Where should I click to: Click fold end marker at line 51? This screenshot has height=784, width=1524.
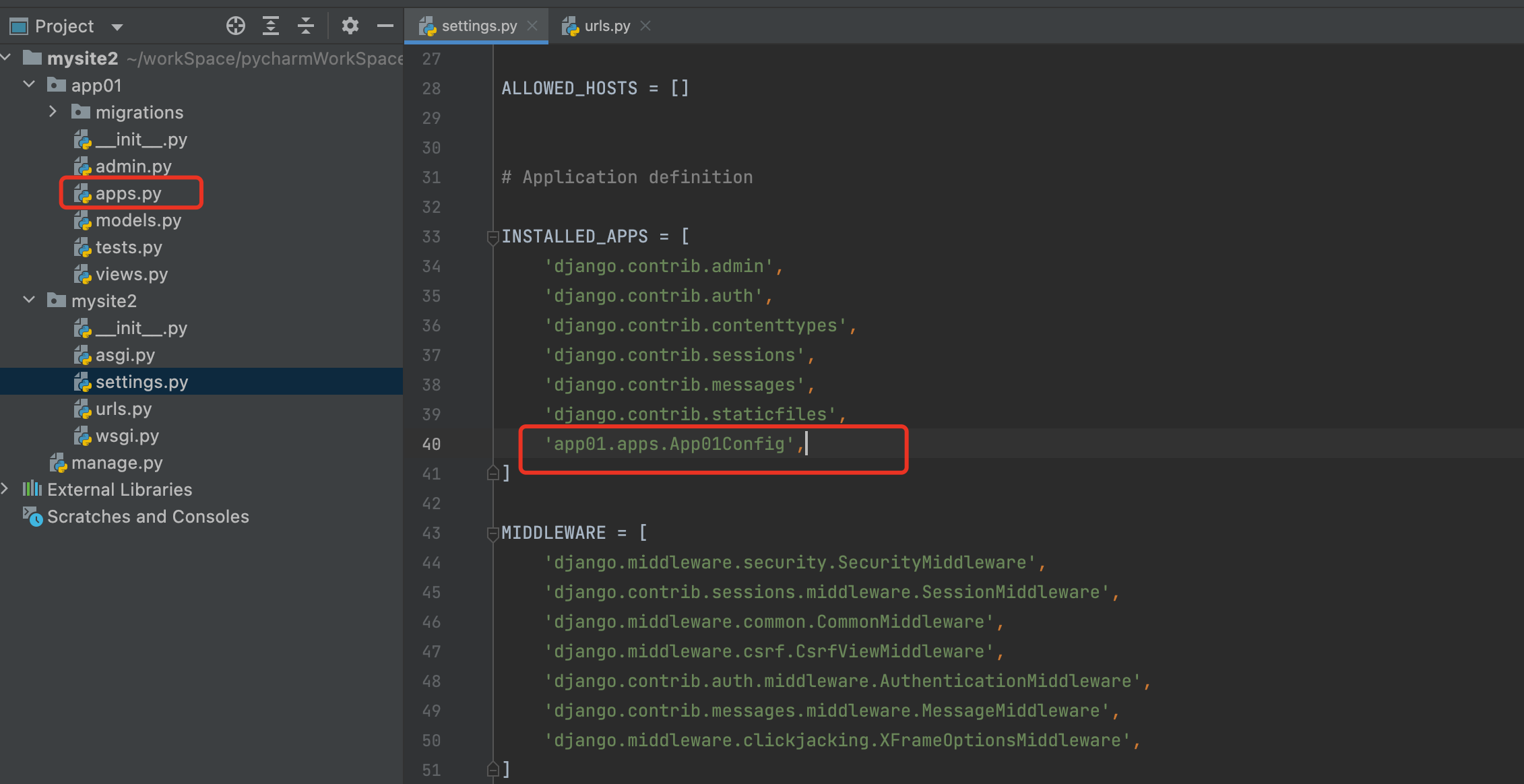coord(493,770)
